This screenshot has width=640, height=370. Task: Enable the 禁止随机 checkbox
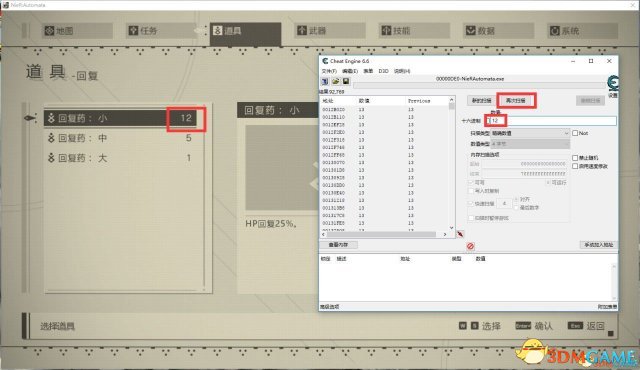point(575,157)
